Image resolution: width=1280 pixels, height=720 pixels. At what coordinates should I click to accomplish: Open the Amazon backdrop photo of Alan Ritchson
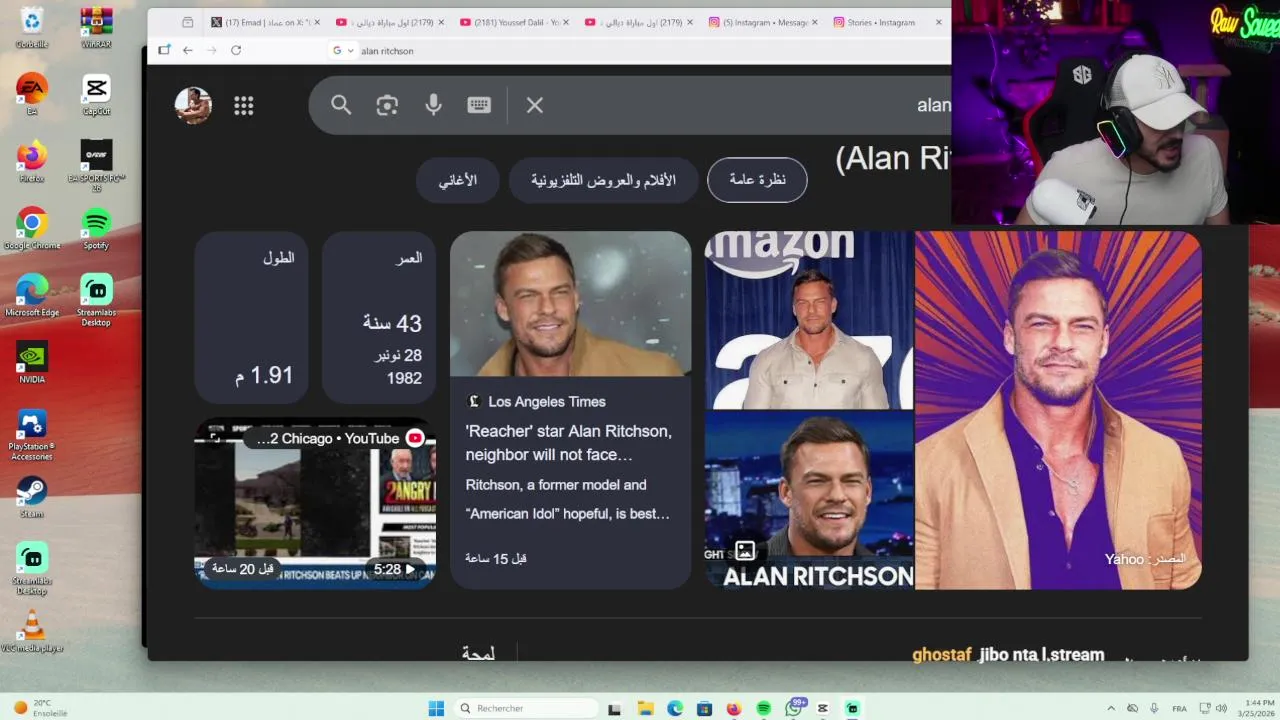tap(809, 320)
